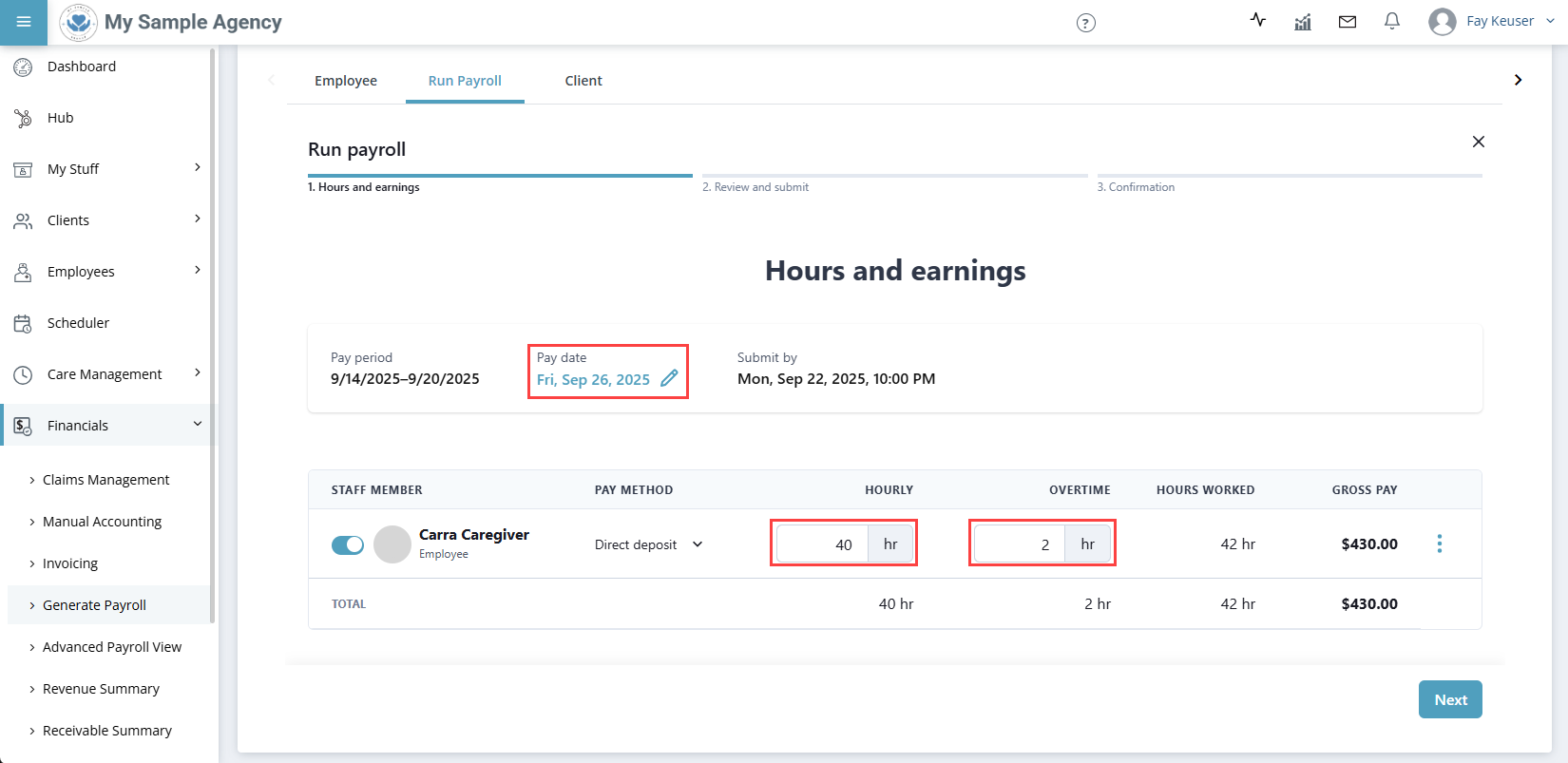Screen dimensions: 1568x763
Task: Edit pay date with pencil icon
Action: click(x=669, y=378)
